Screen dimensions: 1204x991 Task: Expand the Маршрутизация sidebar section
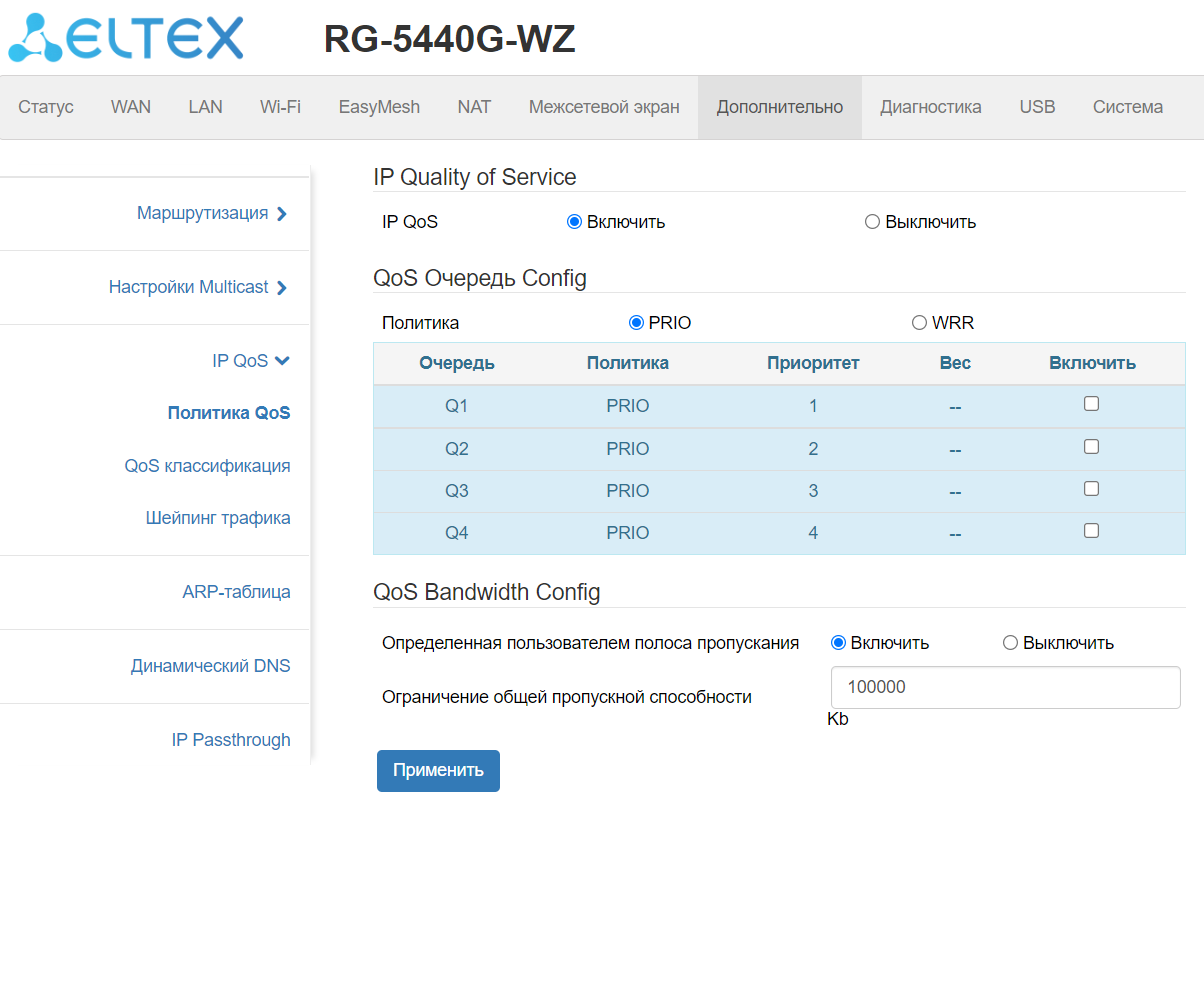211,213
